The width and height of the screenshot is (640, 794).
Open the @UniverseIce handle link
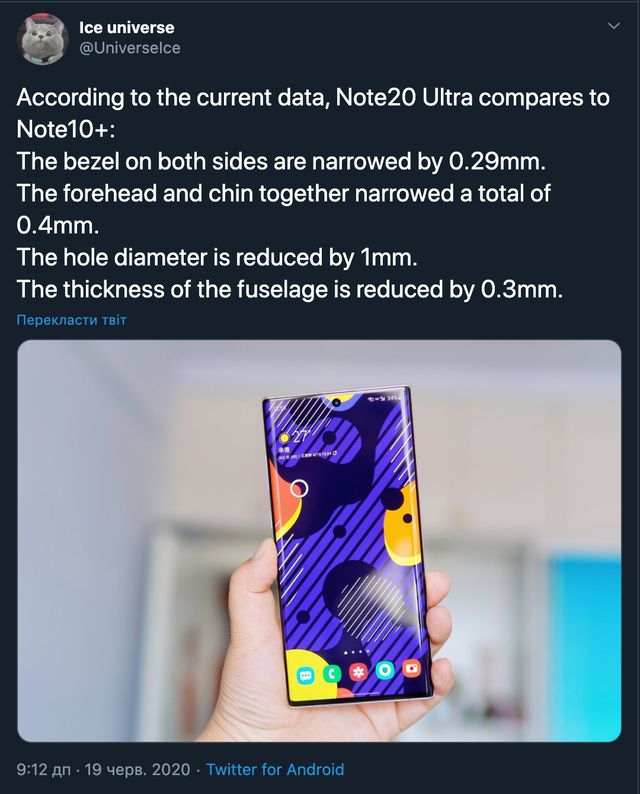pos(130,48)
